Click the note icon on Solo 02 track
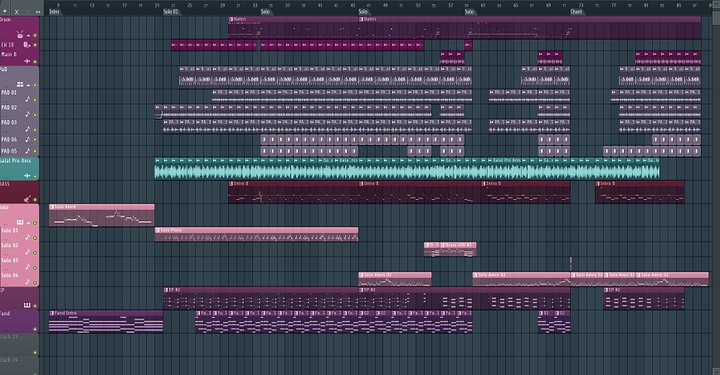Screen dimensions: 720x375 tap(28, 252)
